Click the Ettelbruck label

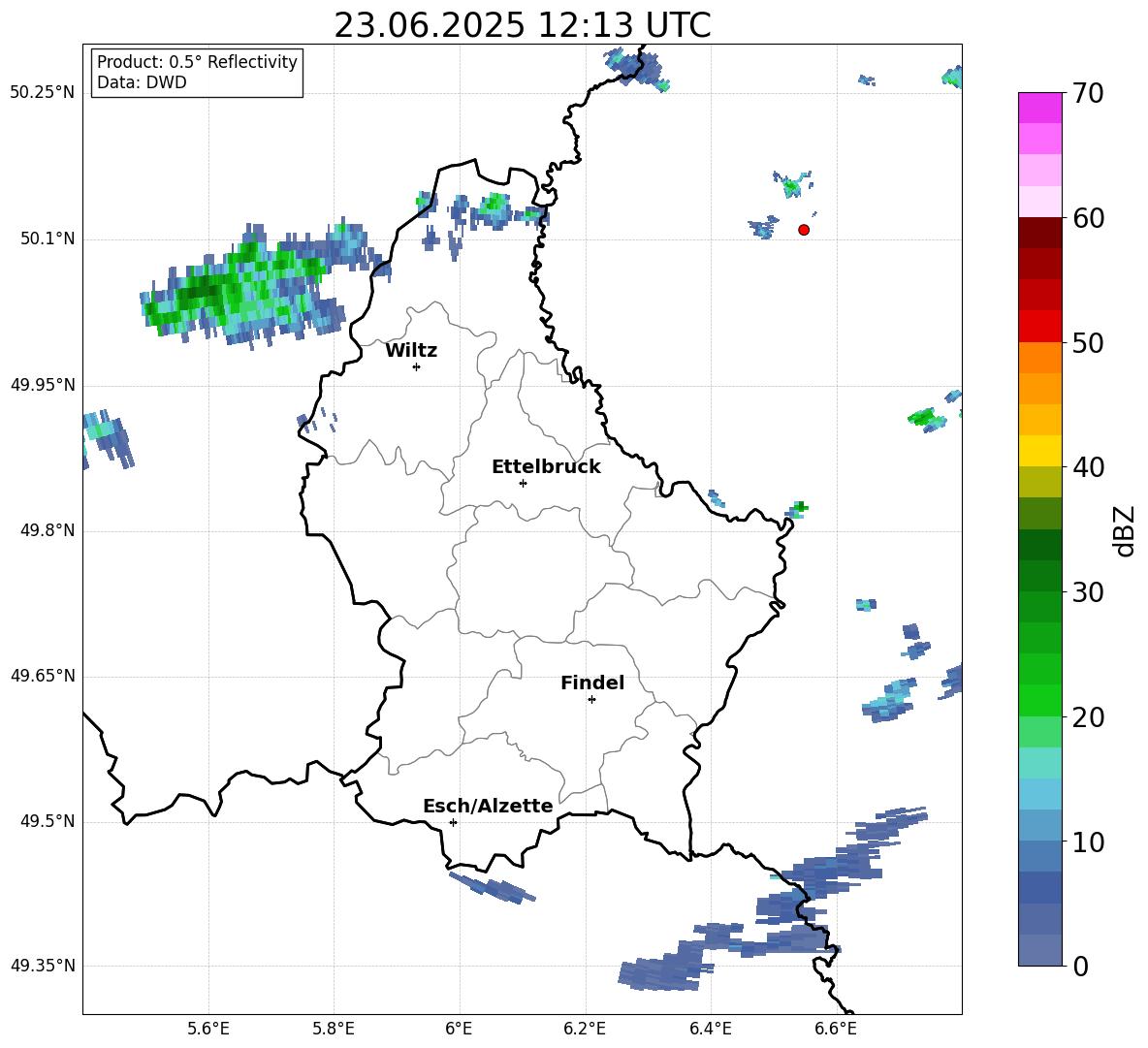(546, 467)
